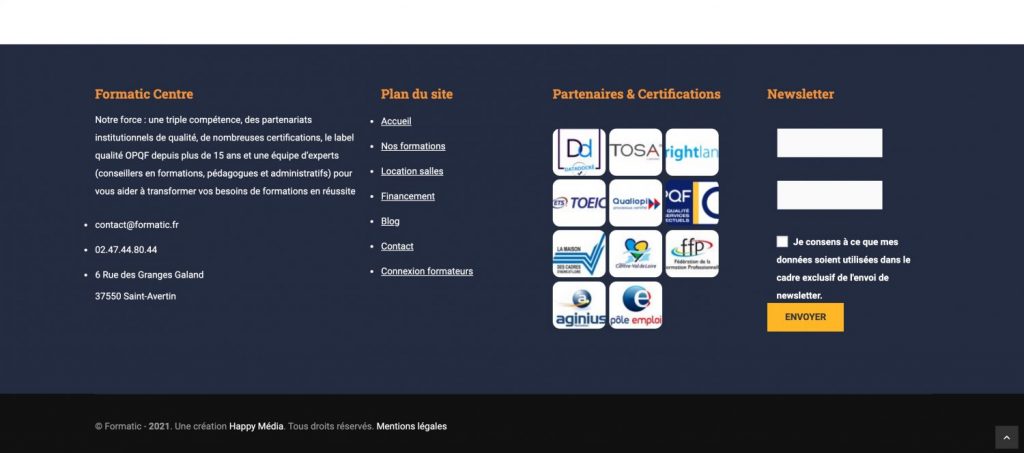Open Nos formations in site map
Screen dimensions: 1024x453
(413, 146)
